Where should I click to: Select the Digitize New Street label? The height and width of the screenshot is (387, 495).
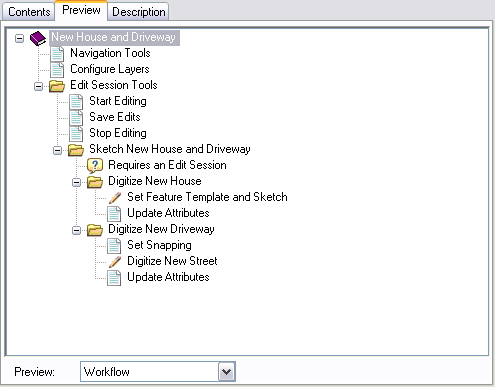point(172,261)
